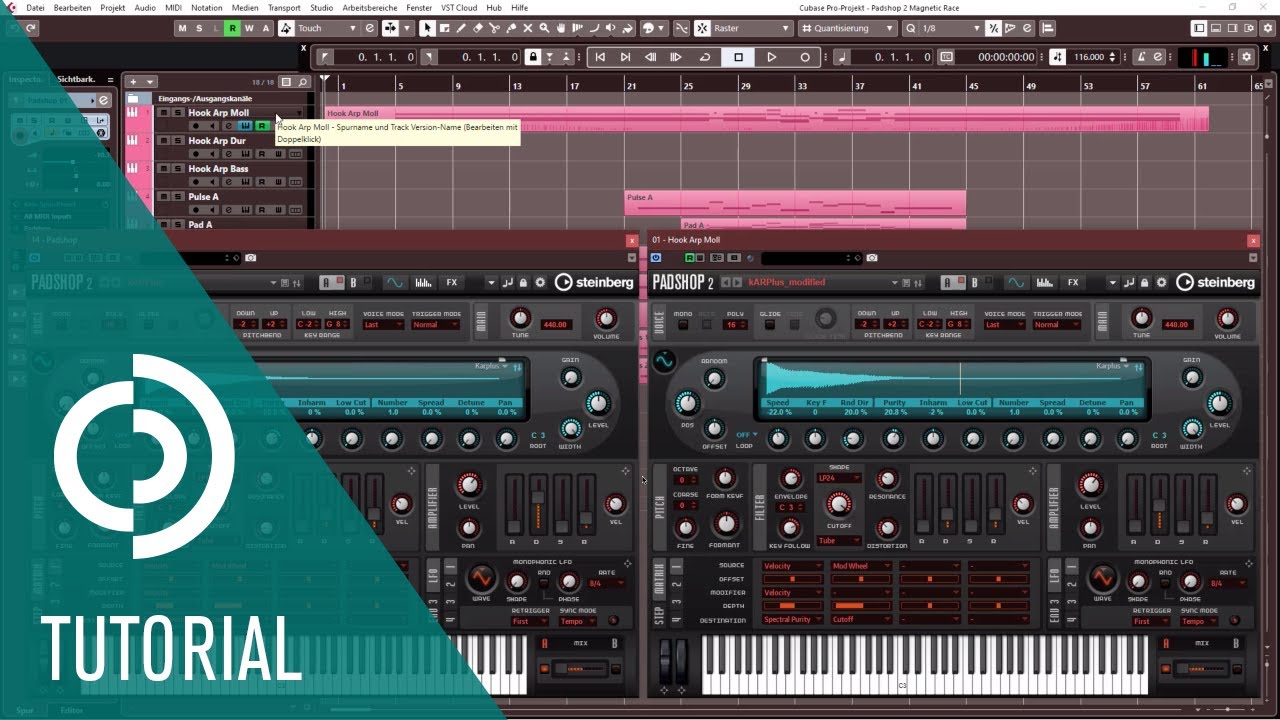Open the 1/8 quantize value dropdown
Screen dimensions: 1280x720
[943, 28]
